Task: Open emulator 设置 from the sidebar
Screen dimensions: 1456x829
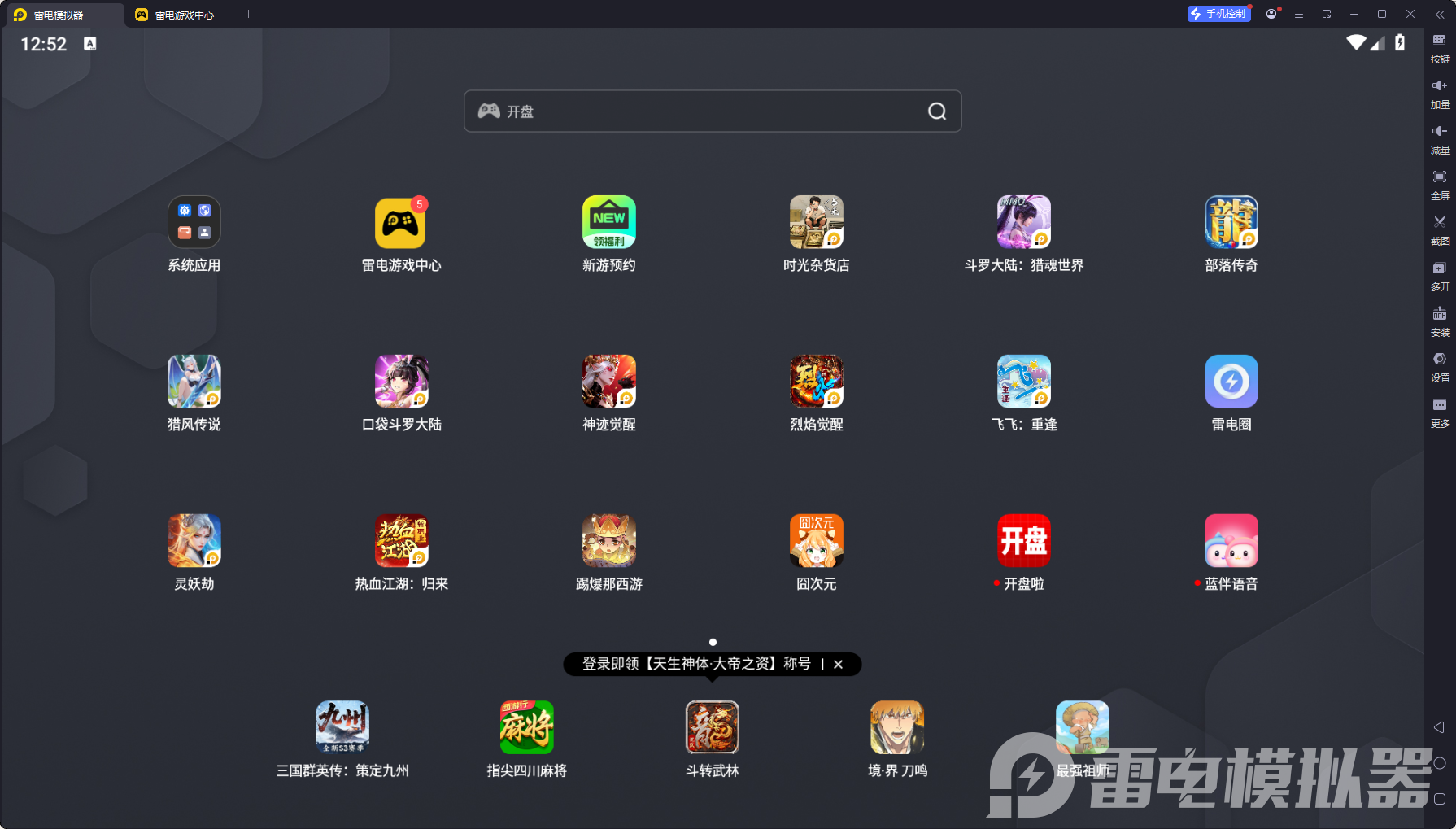Action: click(1440, 367)
